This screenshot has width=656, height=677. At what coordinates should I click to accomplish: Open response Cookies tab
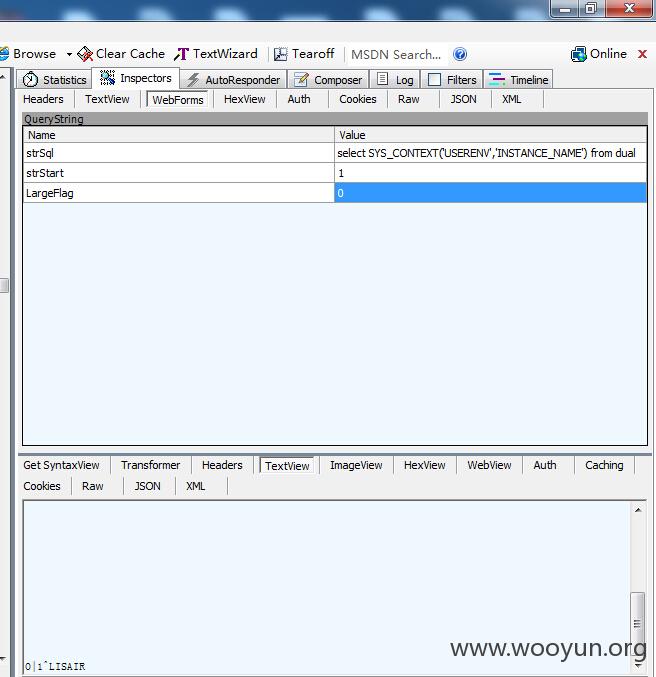(42, 486)
